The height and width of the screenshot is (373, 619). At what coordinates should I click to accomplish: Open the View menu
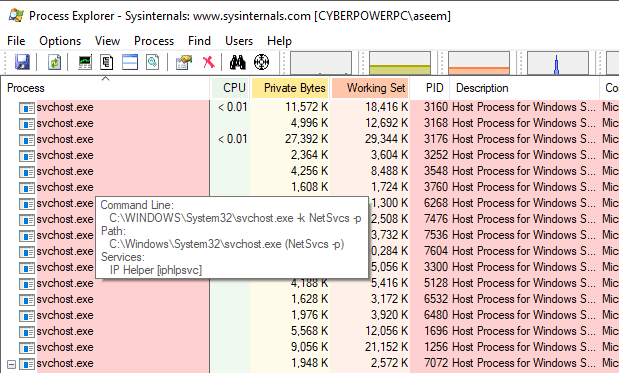pos(107,41)
